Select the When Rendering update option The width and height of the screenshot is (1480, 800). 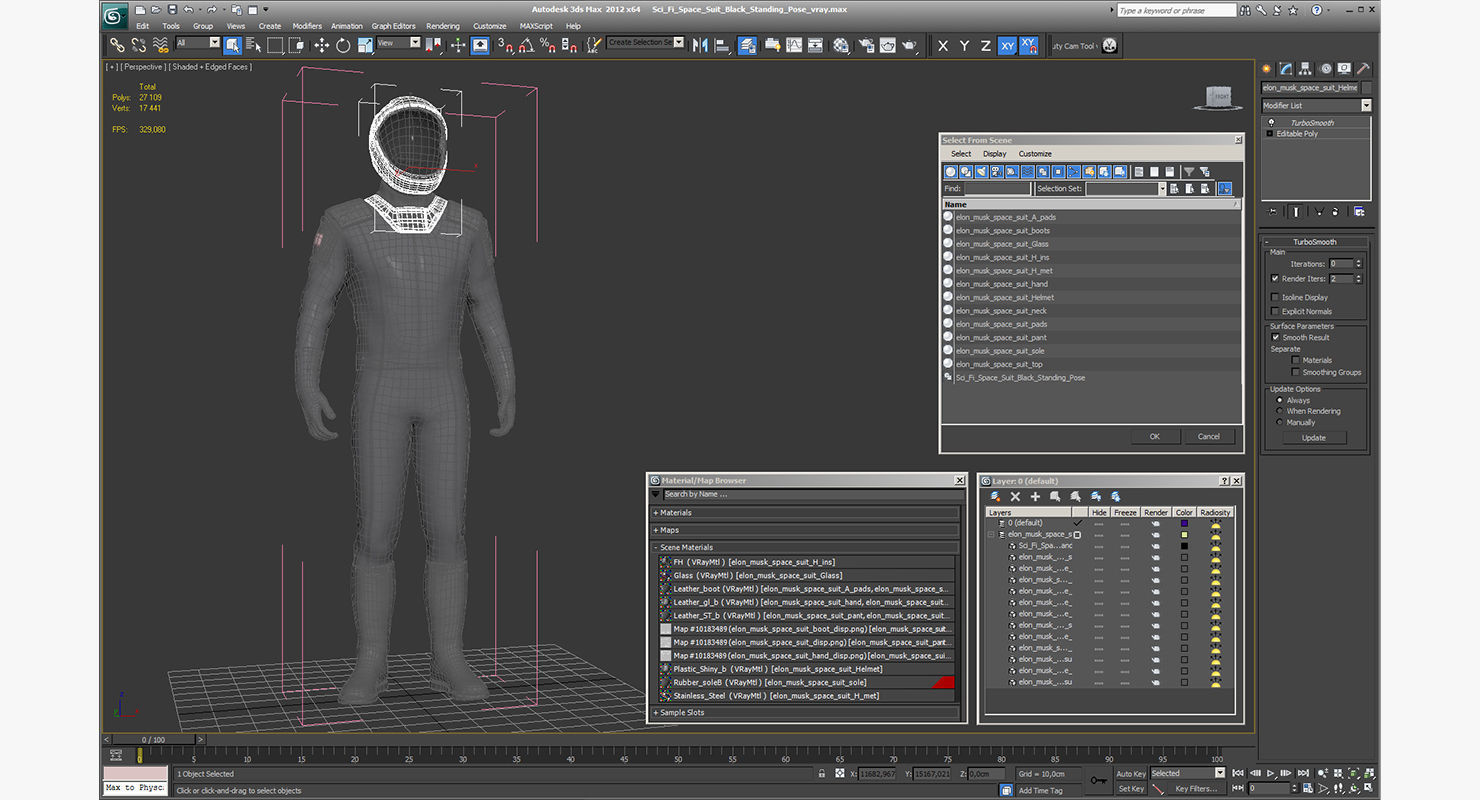pos(1279,411)
